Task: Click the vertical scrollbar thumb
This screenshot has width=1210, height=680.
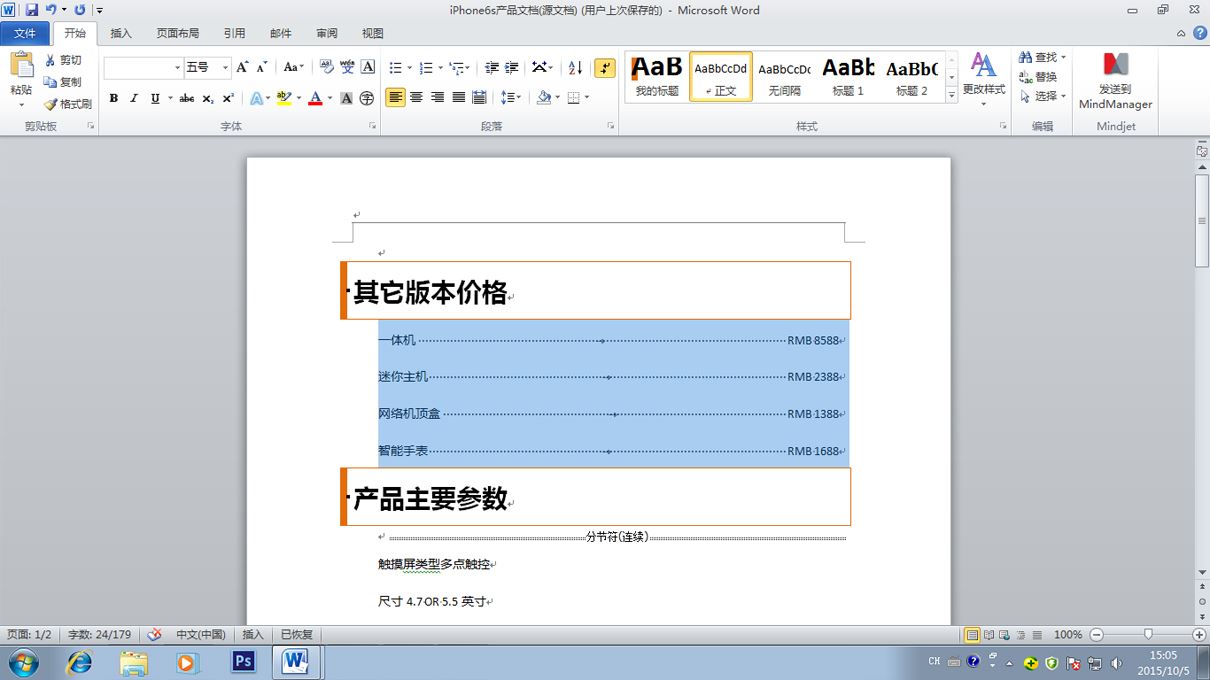Action: tap(1202, 220)
